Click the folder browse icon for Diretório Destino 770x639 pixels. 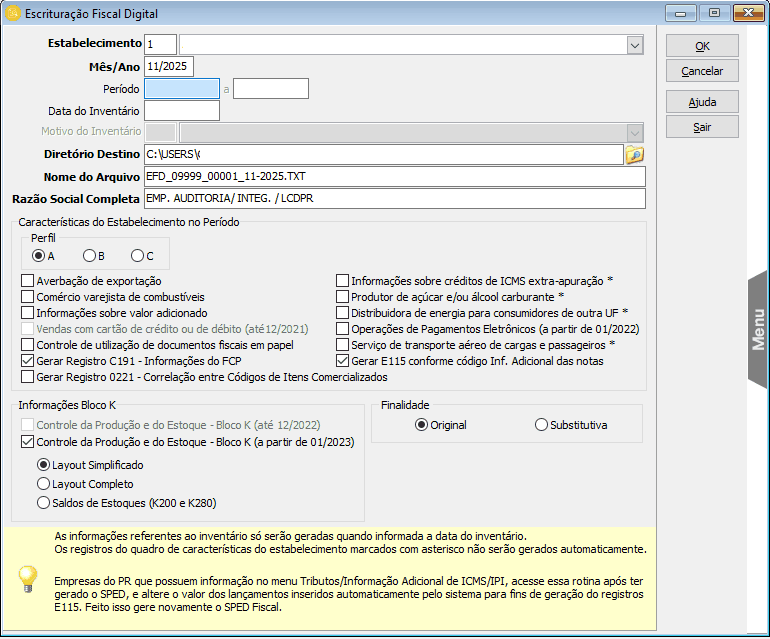(x=634, y=154)
